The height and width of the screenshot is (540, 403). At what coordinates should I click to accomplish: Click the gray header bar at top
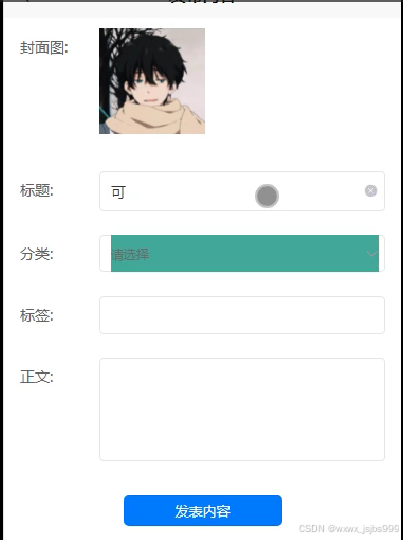coord(202,9)
